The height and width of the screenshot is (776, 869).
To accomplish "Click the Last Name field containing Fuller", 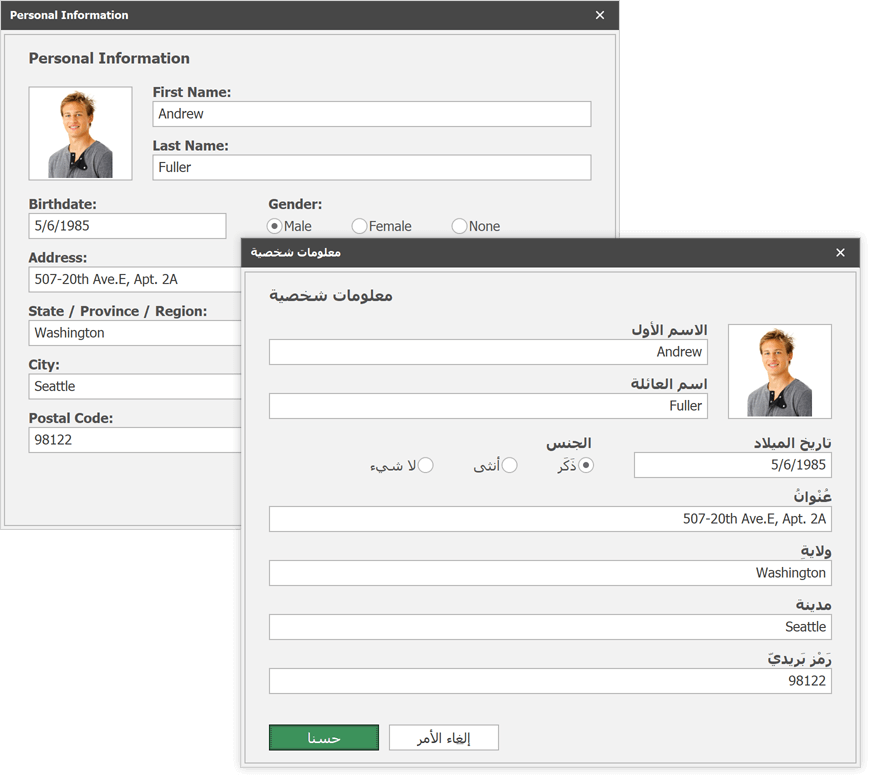I will pos(371,167).
